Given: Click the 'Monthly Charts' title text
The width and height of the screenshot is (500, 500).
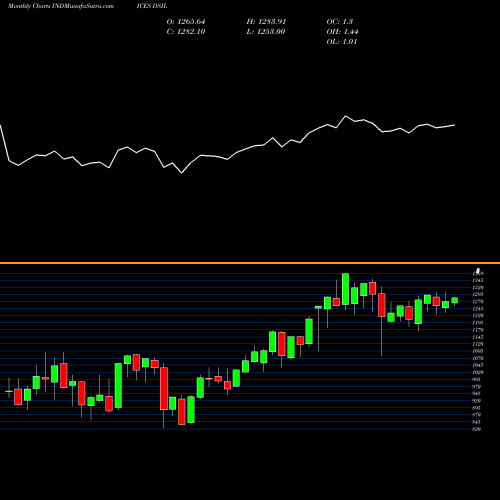Looking at the screenshot, I should point(29,6).
